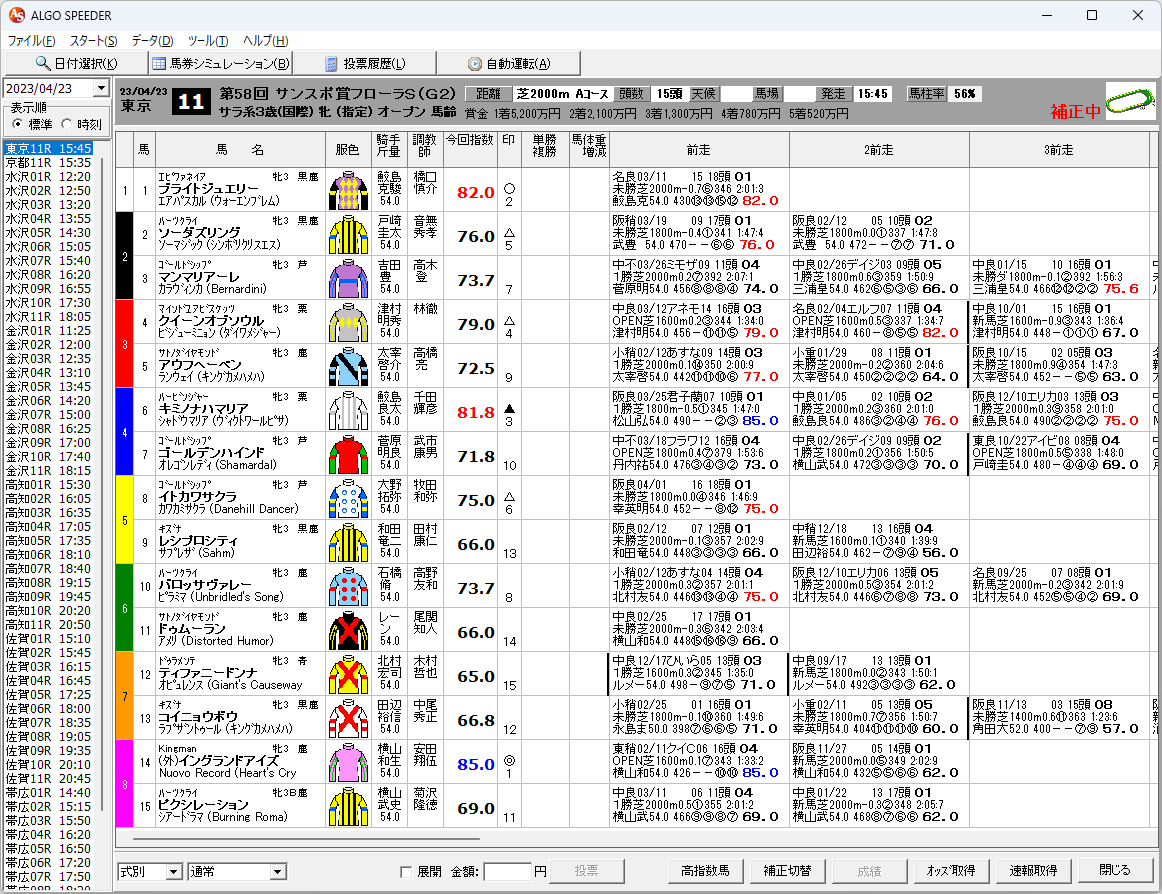Click the 3前走 column header
This screenshot has width=1162, height=894.
pyautogui.click(x=1059, y=150)
